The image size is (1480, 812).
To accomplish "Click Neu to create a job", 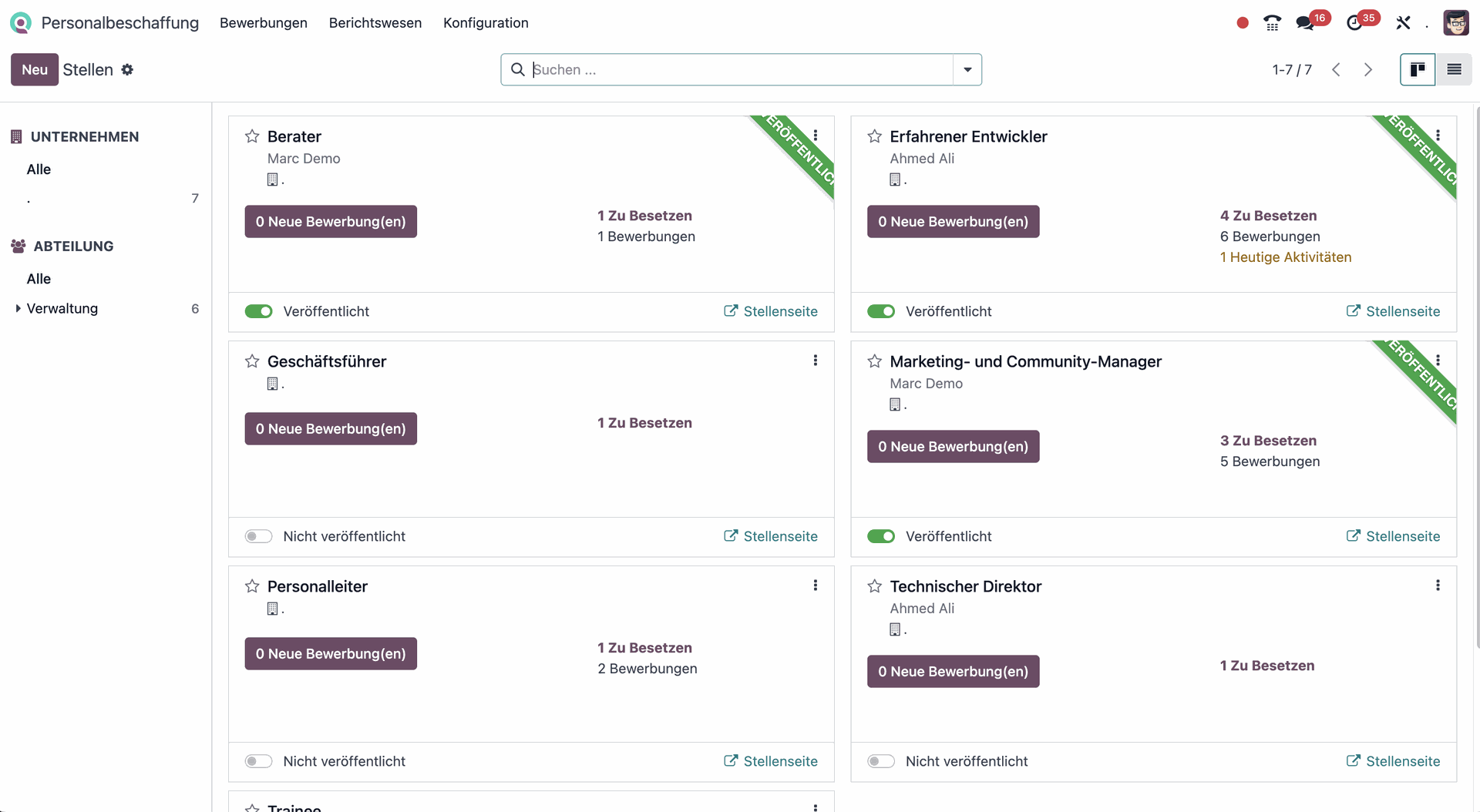I will click(35, 69).
